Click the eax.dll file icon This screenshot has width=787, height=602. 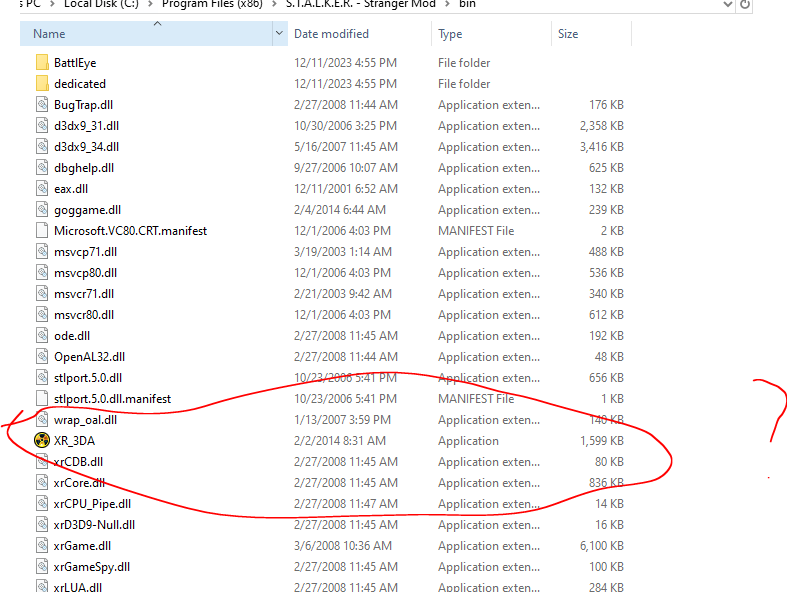[x=43, y=189]
